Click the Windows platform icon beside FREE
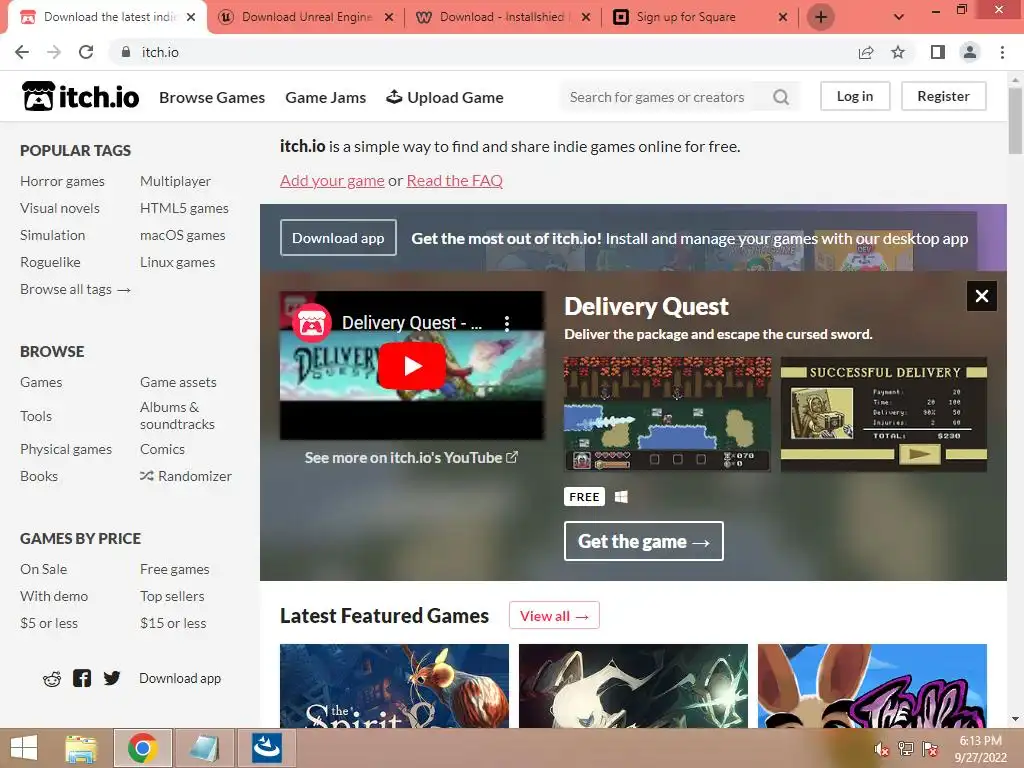1024x768 pixels. click(621, 497)
